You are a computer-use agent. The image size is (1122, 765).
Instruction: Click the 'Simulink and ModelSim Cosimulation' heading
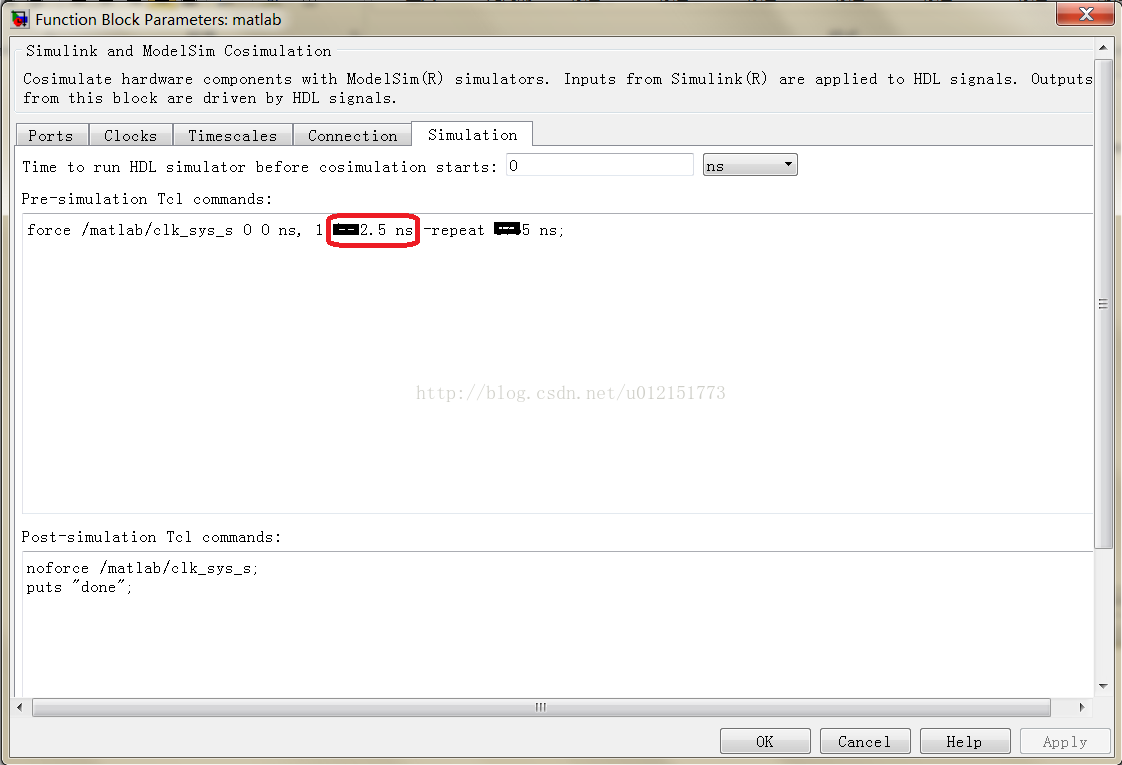point(178,51)
